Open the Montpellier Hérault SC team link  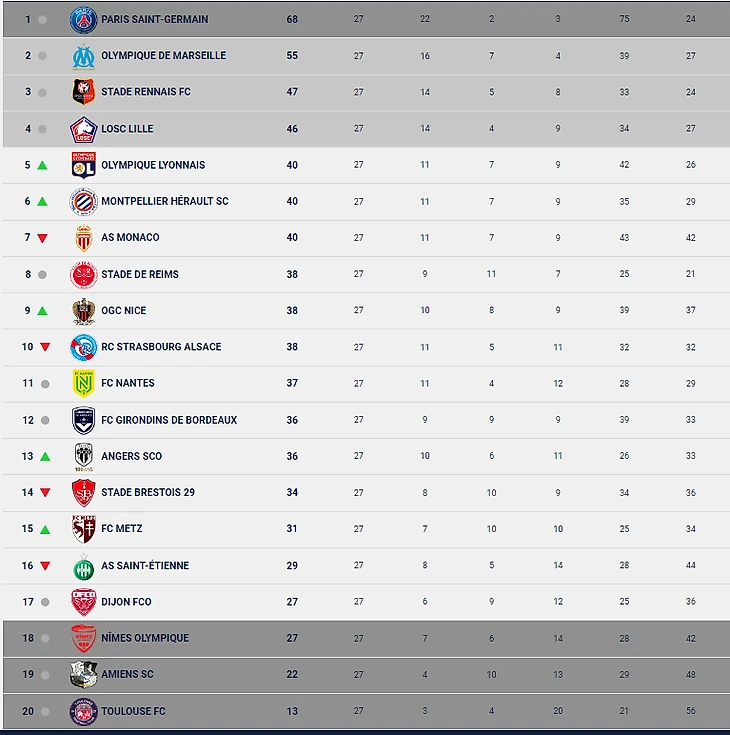click(165, 201)
